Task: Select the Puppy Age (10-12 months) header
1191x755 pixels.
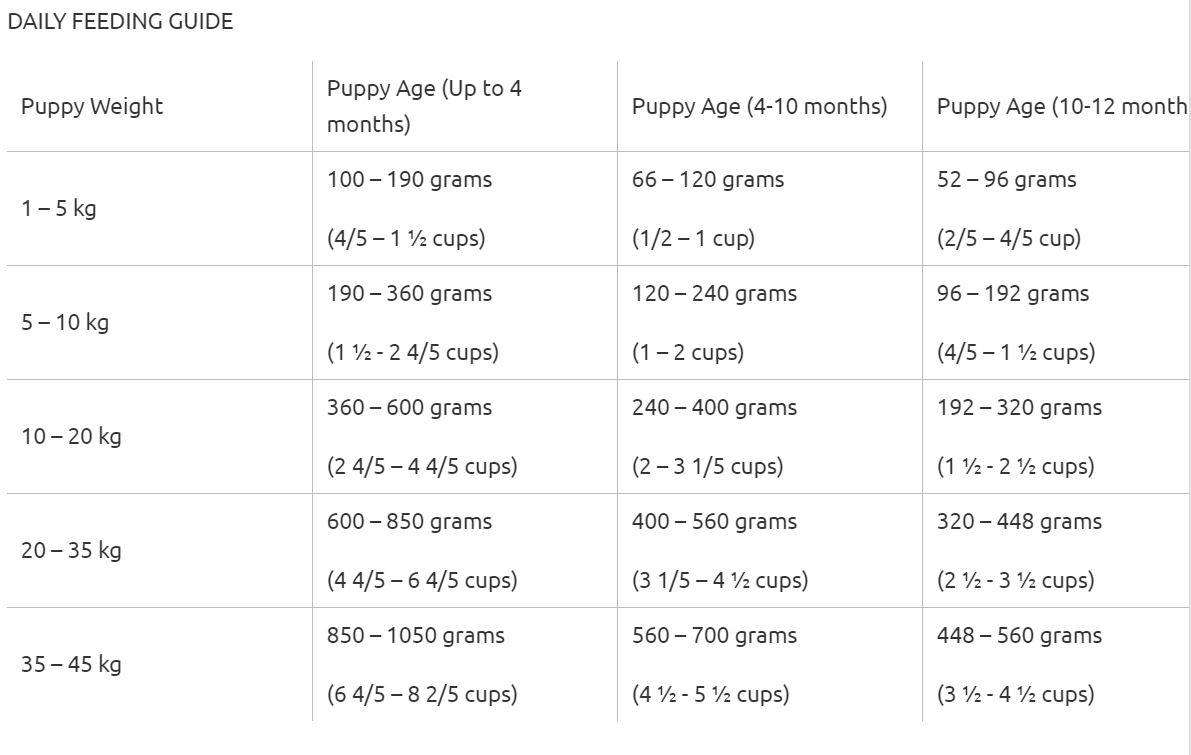Action: [1061, 107]
